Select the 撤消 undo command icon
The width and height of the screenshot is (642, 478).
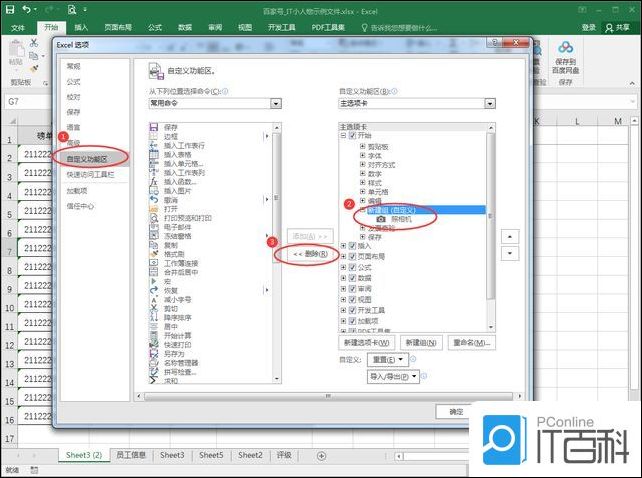click(x=154, y=200)
